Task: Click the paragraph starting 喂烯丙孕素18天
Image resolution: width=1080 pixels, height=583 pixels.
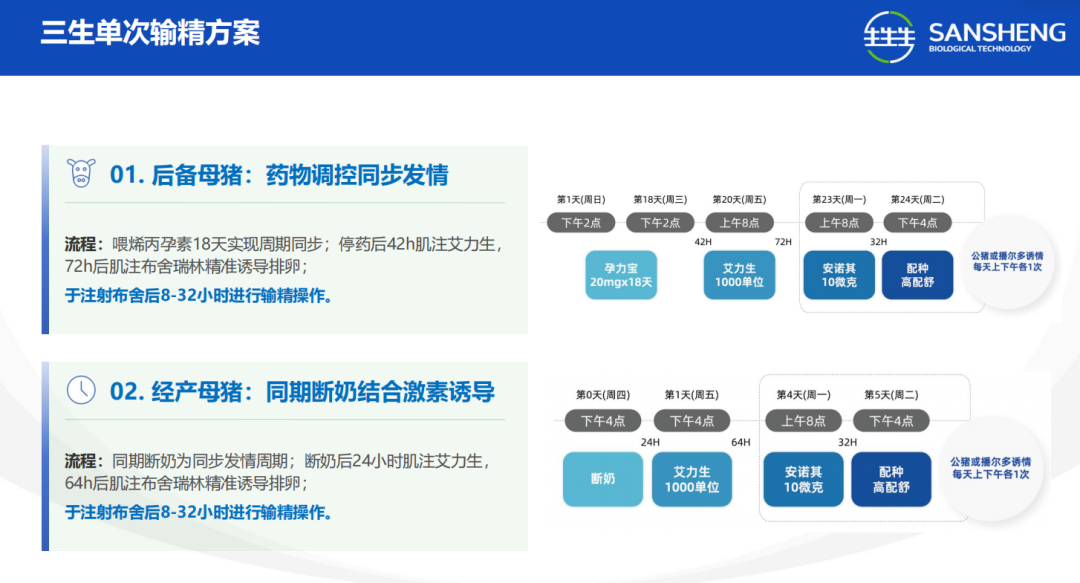Action: coord(285,255)
